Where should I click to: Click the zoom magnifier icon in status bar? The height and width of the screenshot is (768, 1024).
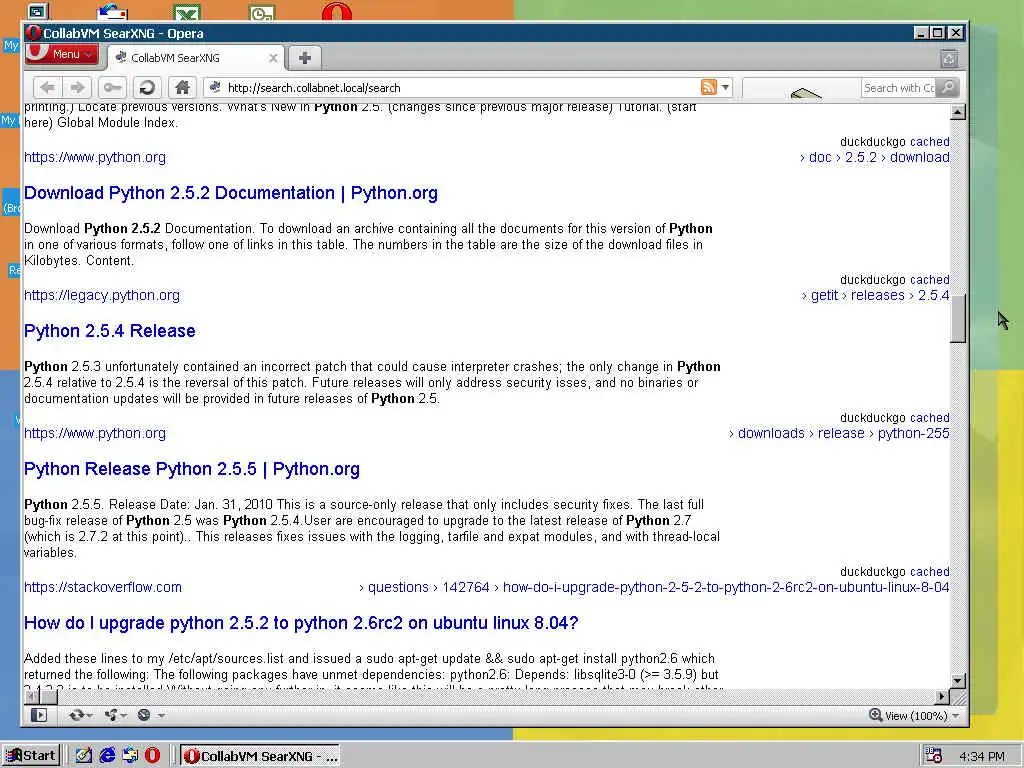point(875,715)
